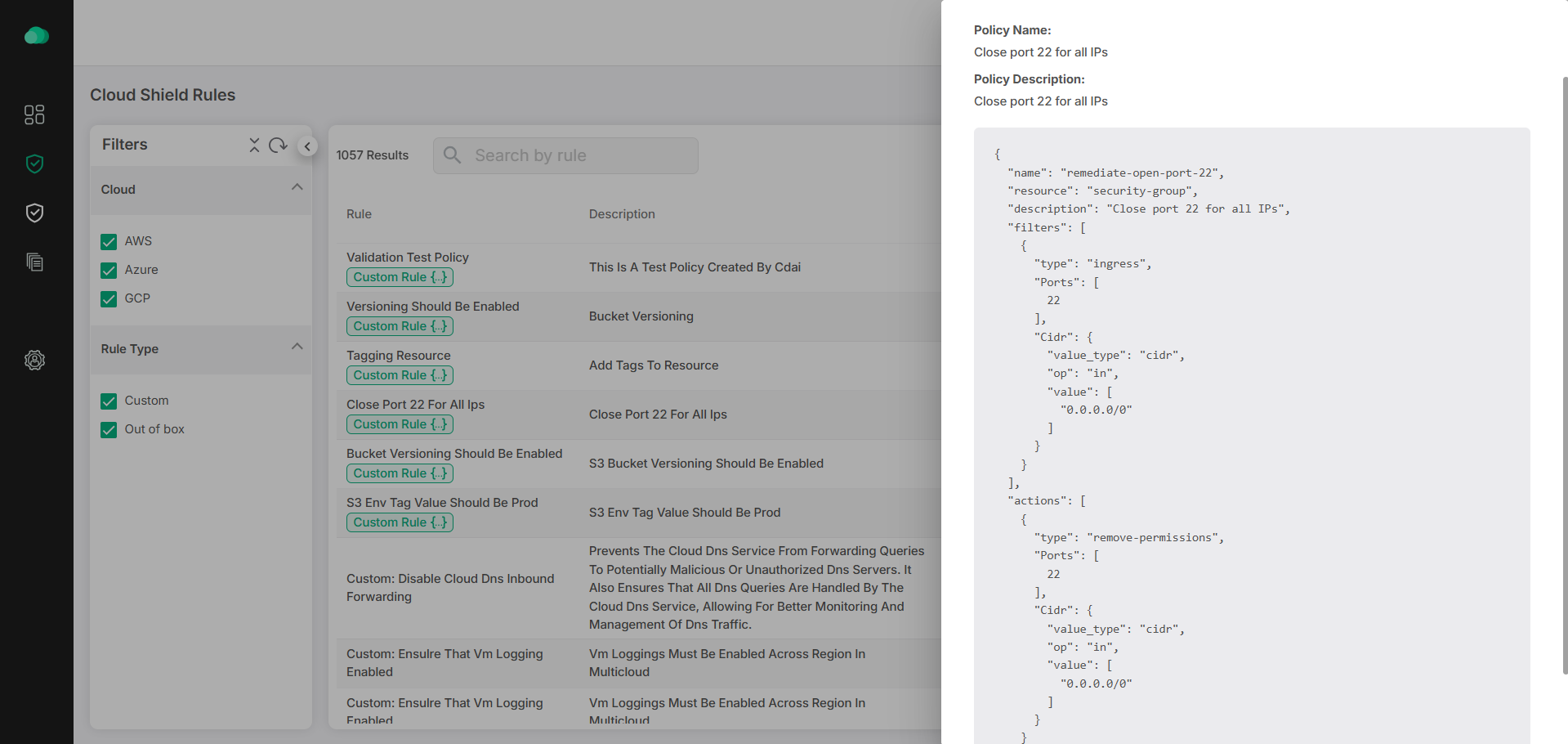Open the settings gear sidebar icon
1568x744 pixels.
pyautogui.click(x=34, y=361)
